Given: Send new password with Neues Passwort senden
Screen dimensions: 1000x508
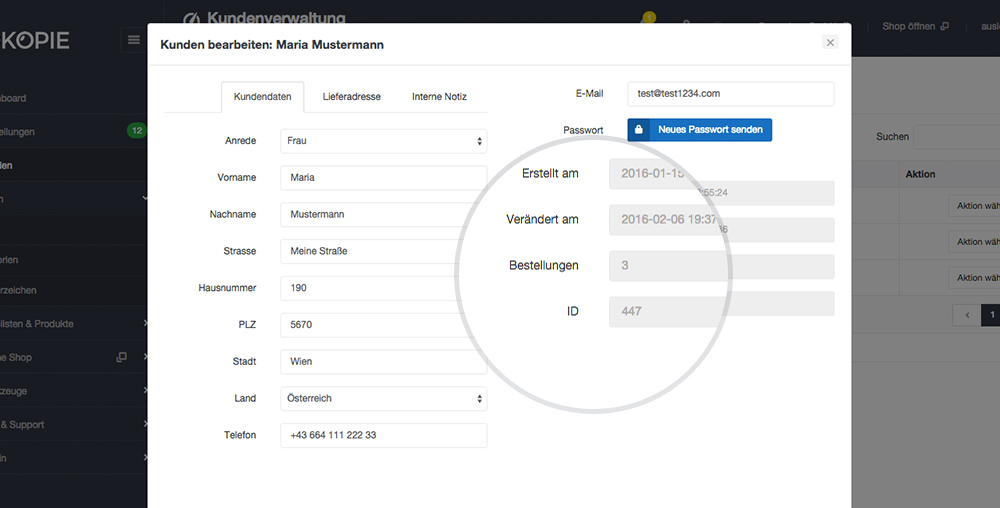Looking at the screenshot, I should coord(700,129).
